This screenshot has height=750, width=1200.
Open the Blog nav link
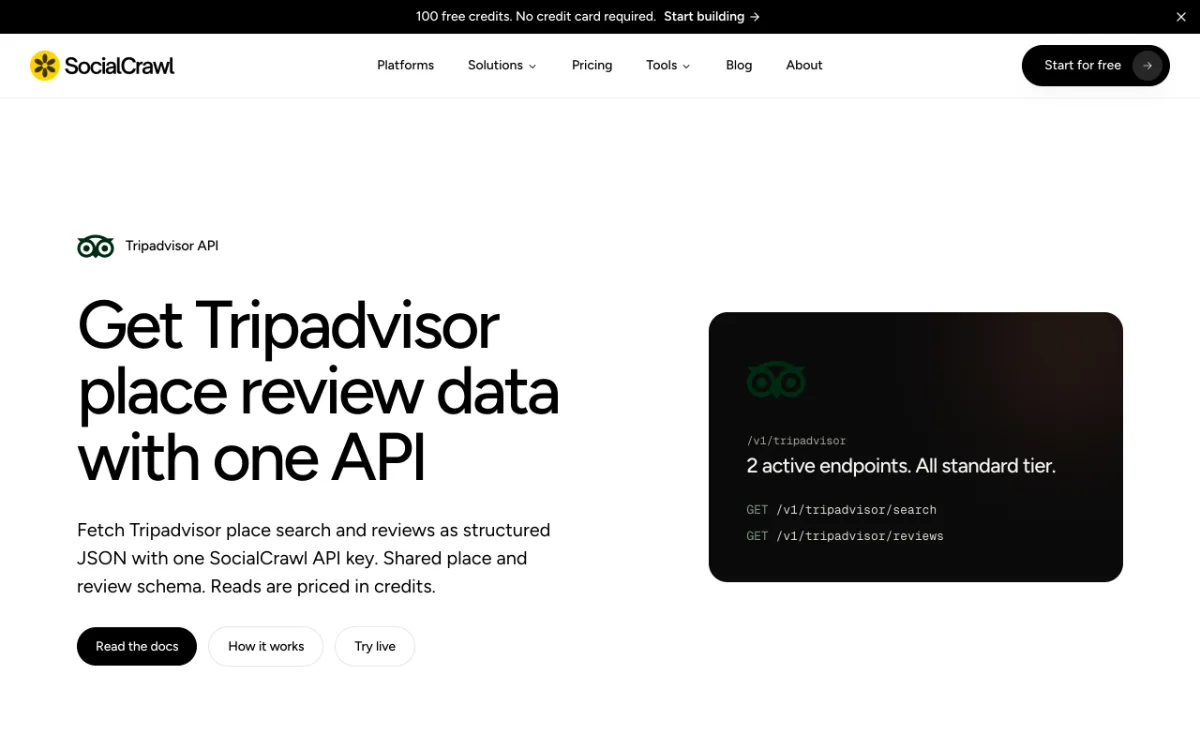click(739, 66)
